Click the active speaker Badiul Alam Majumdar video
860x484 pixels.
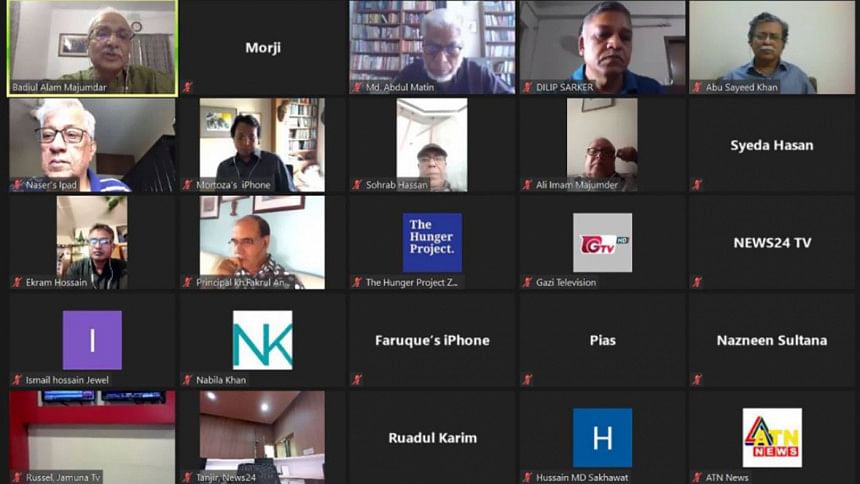click(x=92, y=48)
